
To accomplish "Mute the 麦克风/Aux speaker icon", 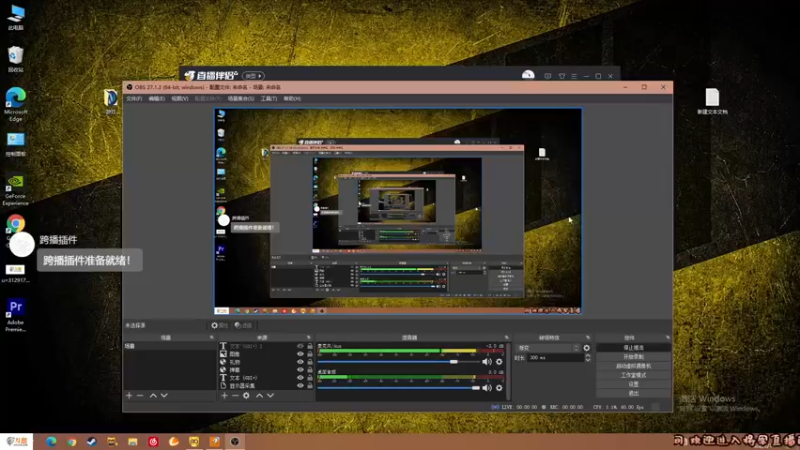I will pyautogui.click(x=487, y=362).
